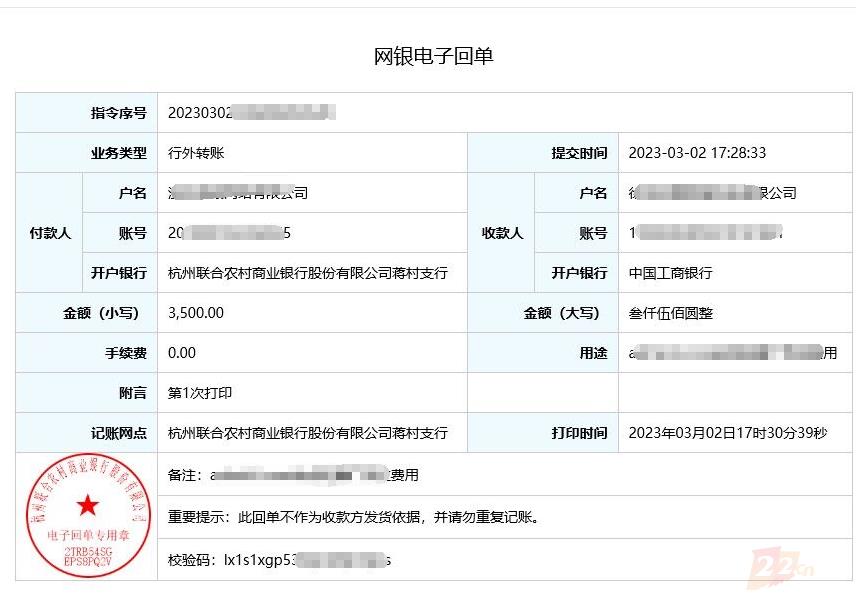Click the 收款人 payee header cell

502,233
